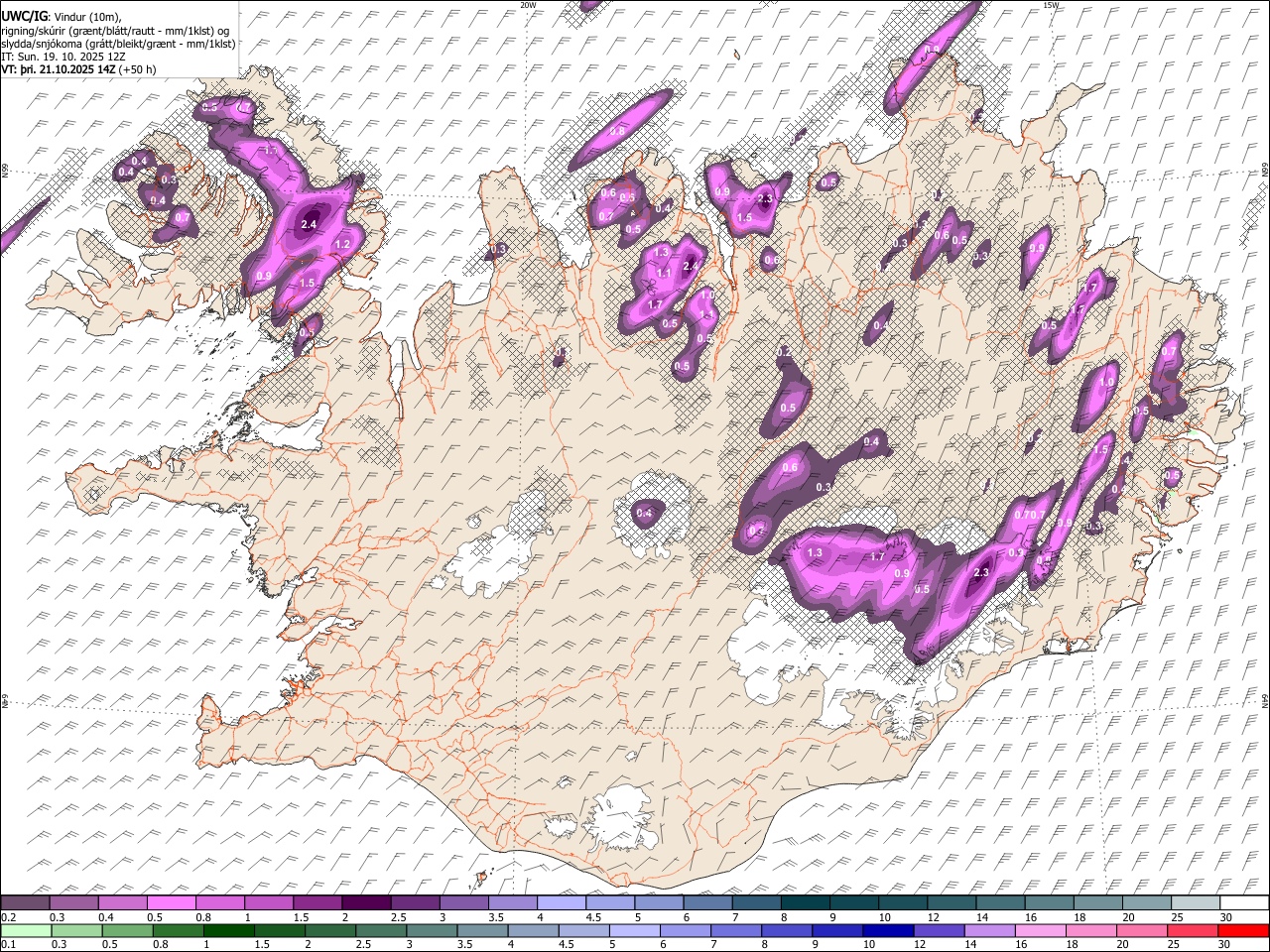The image size is (1270, 952).
Task: Pick the bottom-row swatch between 5 and 6
Action: [636, 931]
